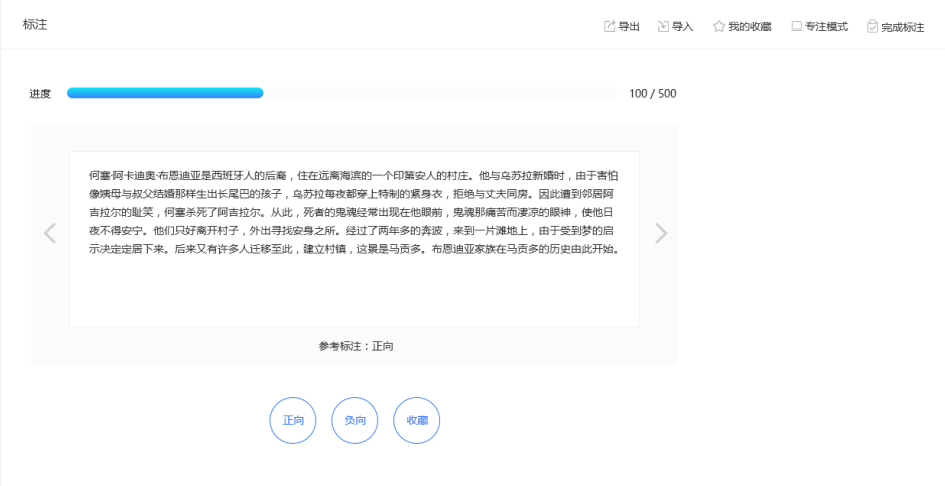Open 我的收藏 from the top bar

point(749,27)
